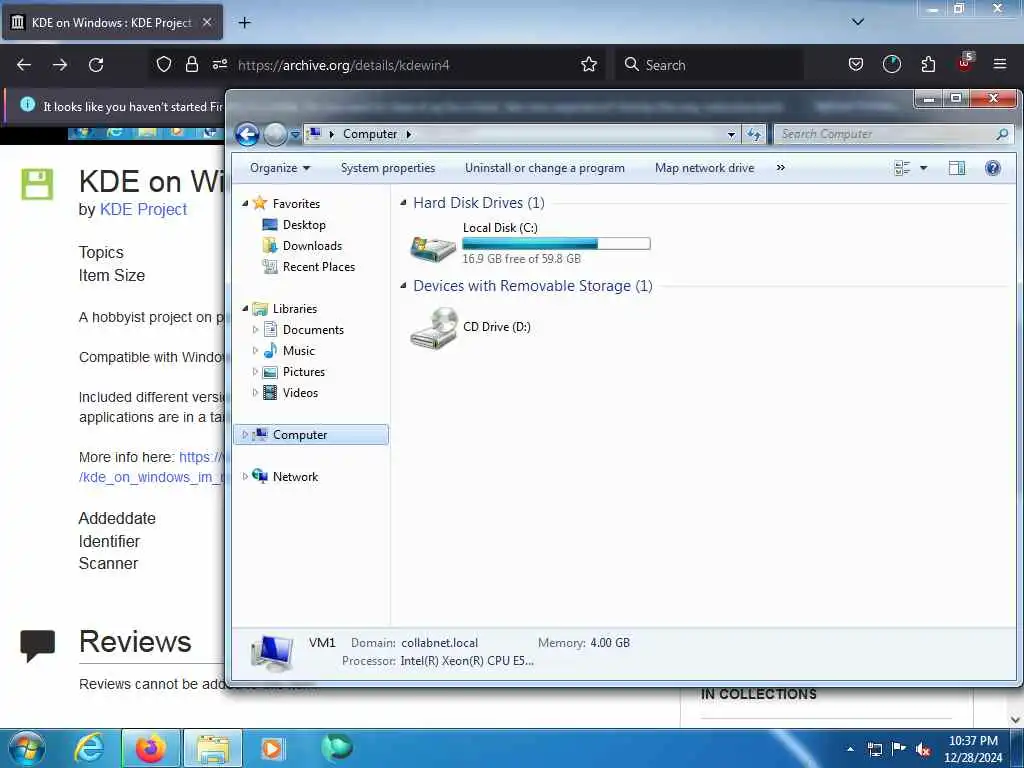The height and width of the screenshot is (768, 1024).
Task: Select Network in navigation pane
Action: click(295, 477)
